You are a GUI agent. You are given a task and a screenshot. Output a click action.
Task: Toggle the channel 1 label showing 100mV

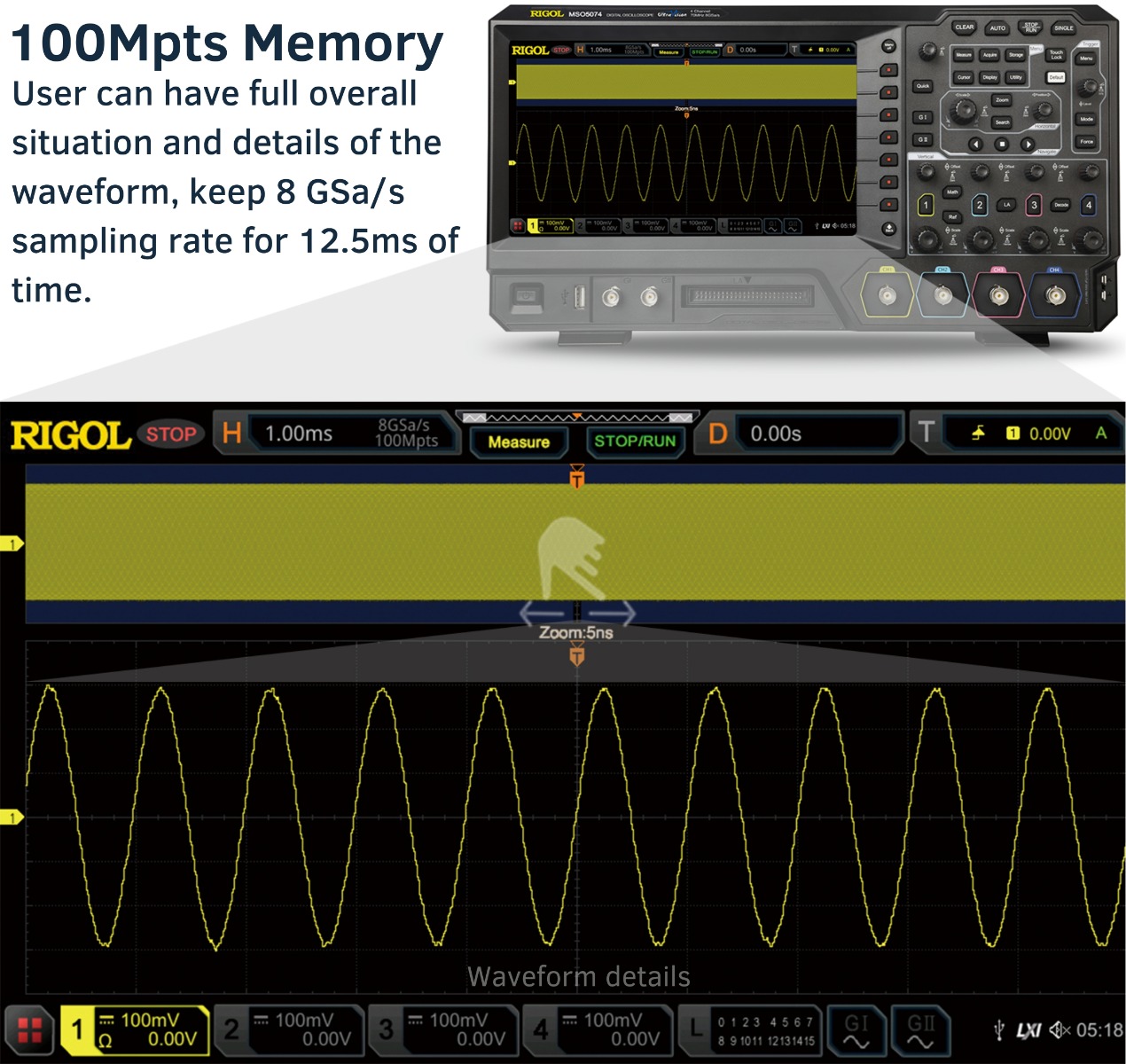point(136,1031)
